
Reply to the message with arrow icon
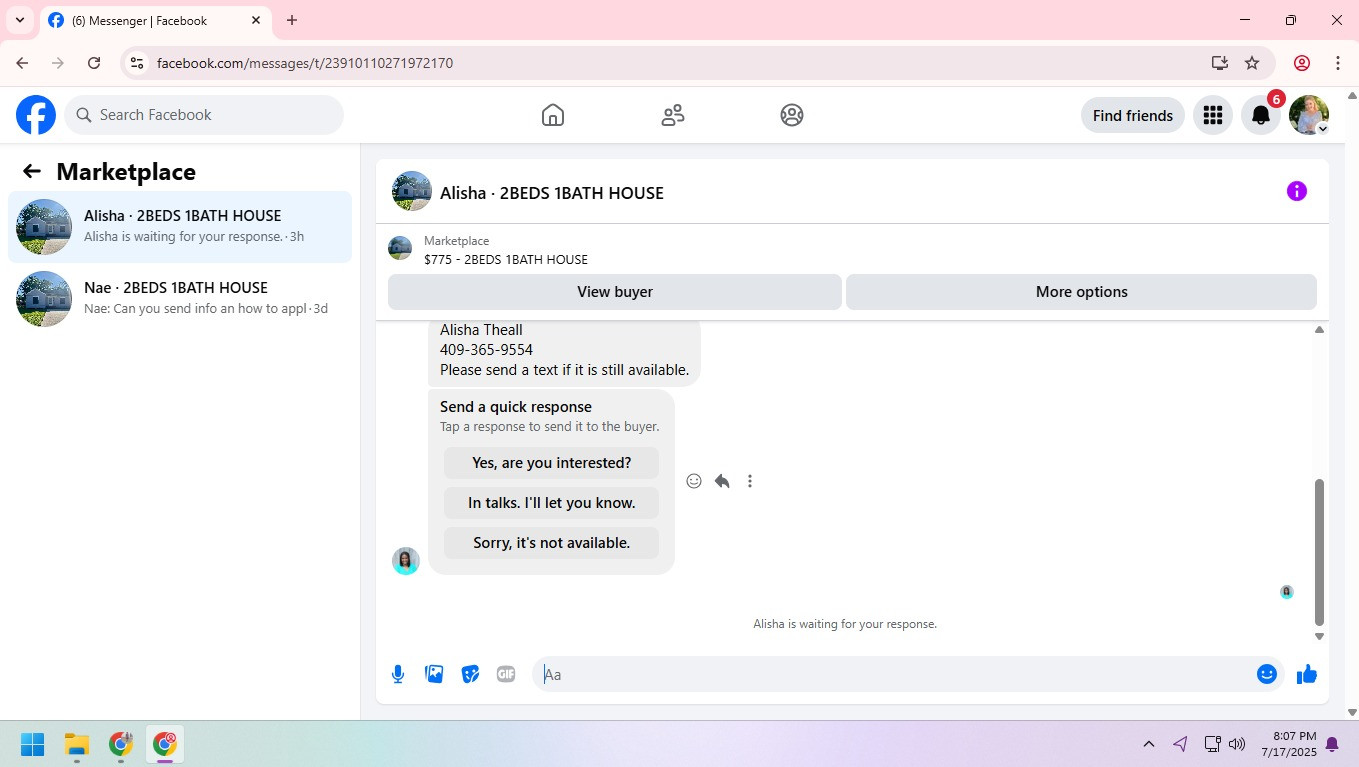tap(722, 481)
